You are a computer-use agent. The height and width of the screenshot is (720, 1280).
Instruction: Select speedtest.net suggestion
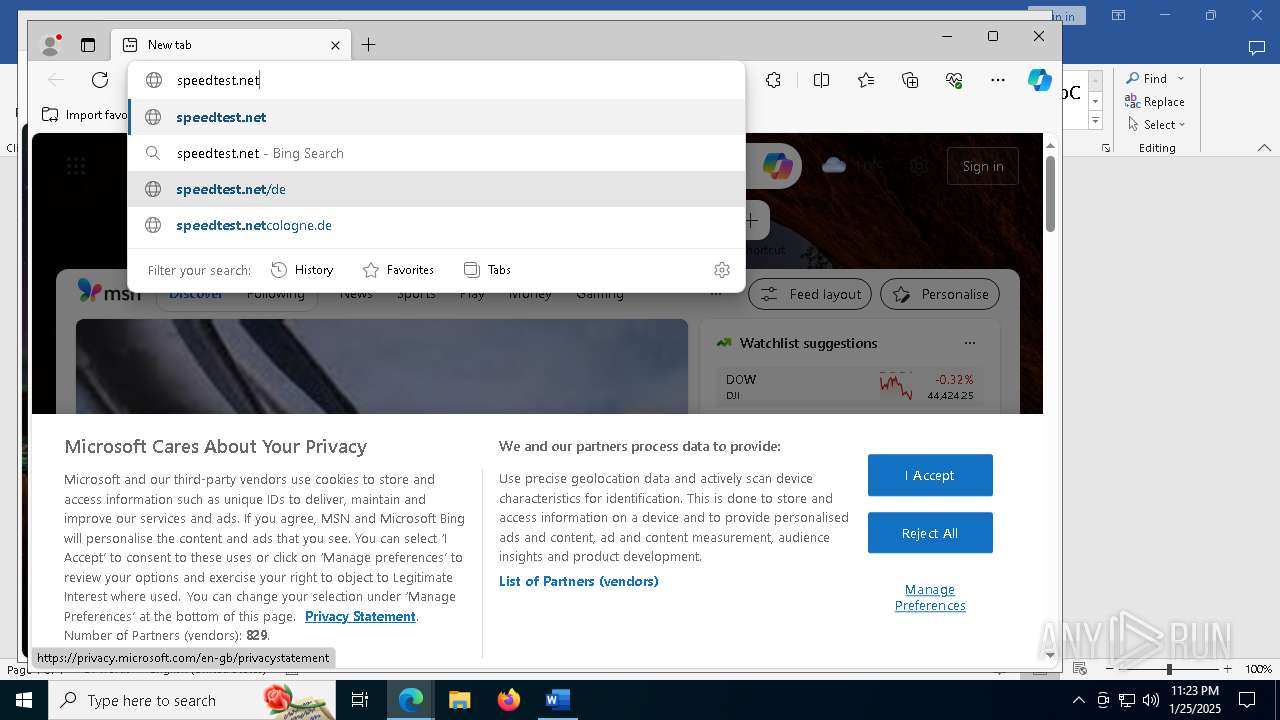[x=437, y=117]
